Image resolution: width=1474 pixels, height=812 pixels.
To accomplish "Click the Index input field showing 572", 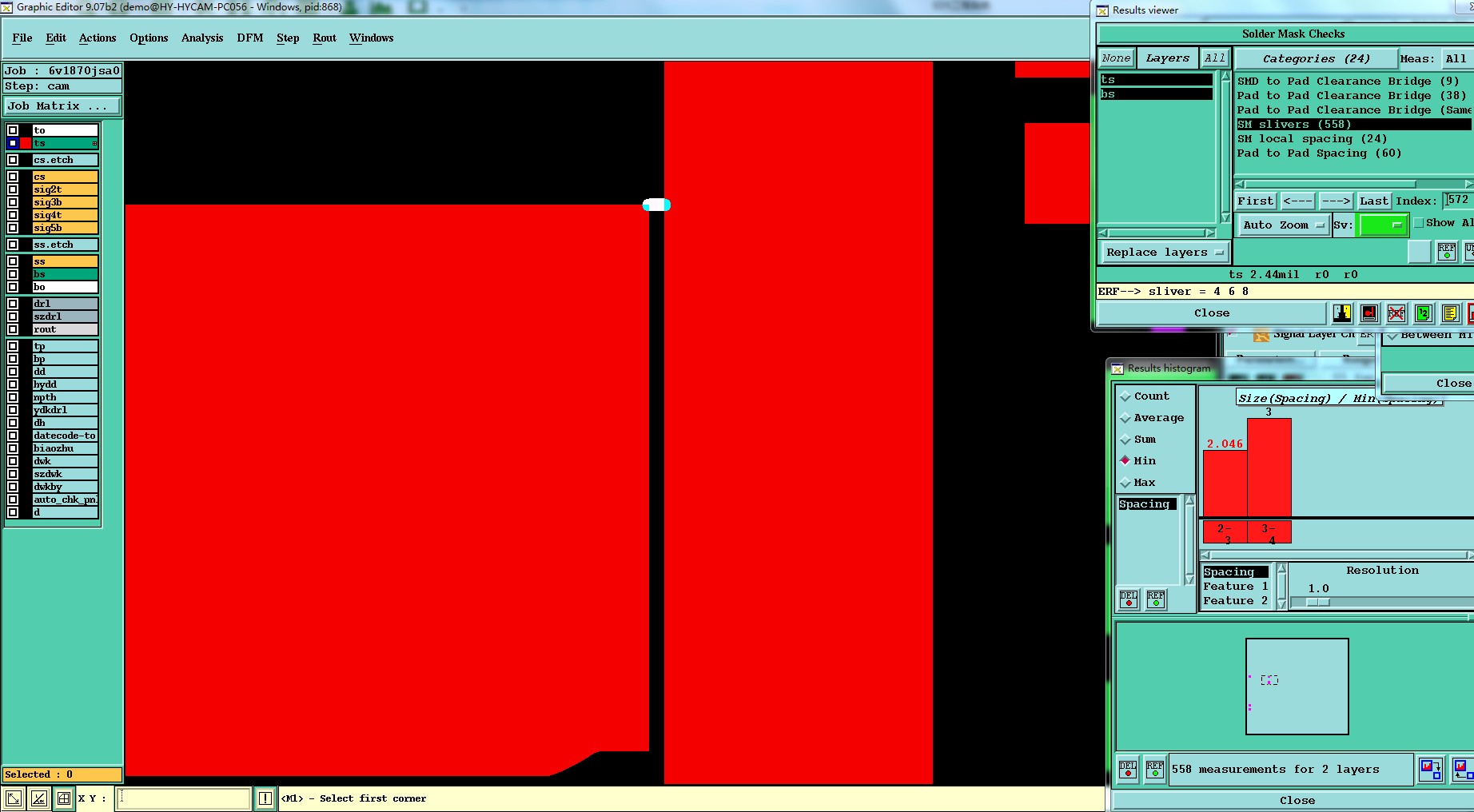I will click(x=1458, y=200).
